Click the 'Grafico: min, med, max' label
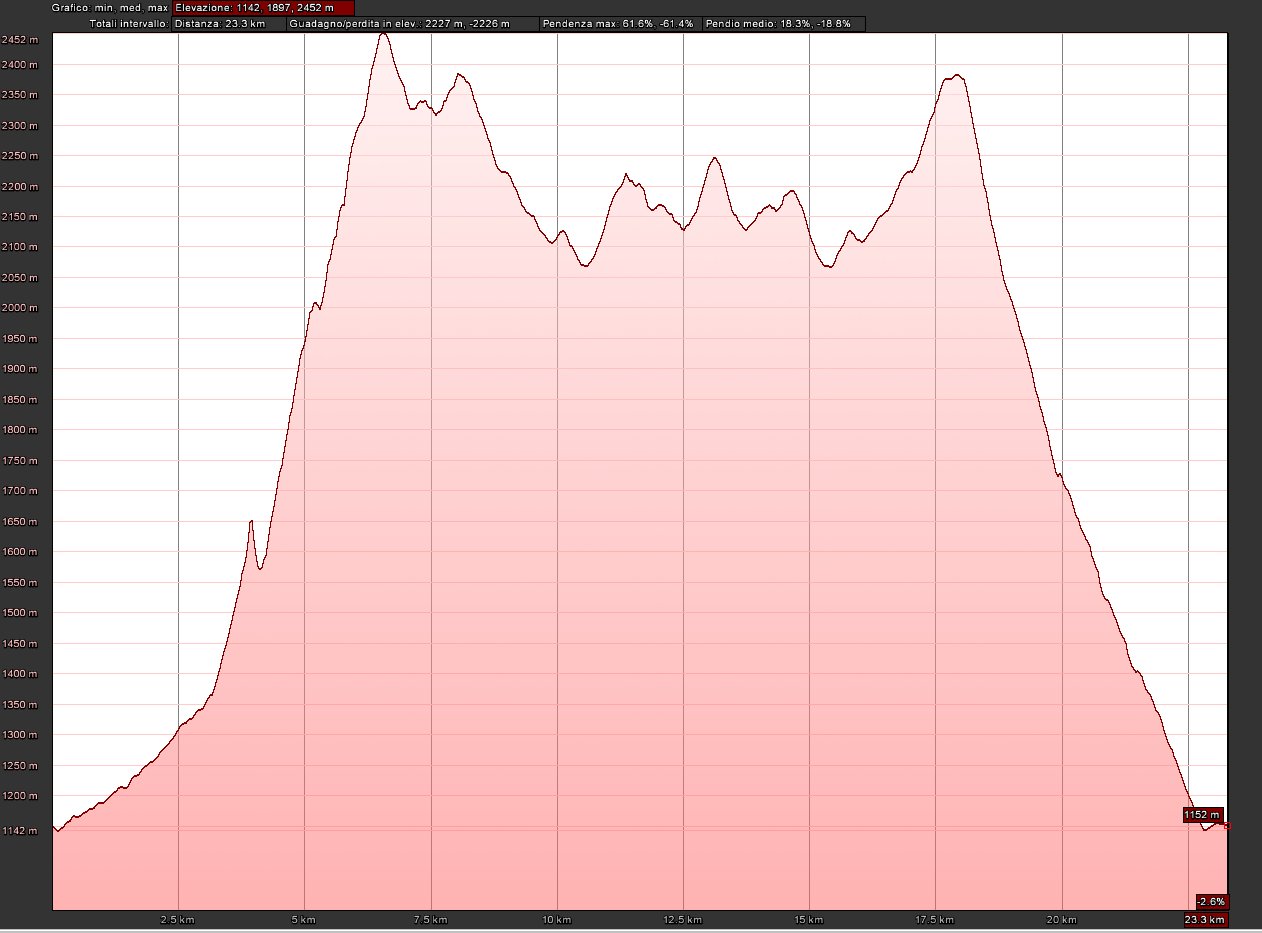The width and height of the screenshot is (1262, 933). 111,8
